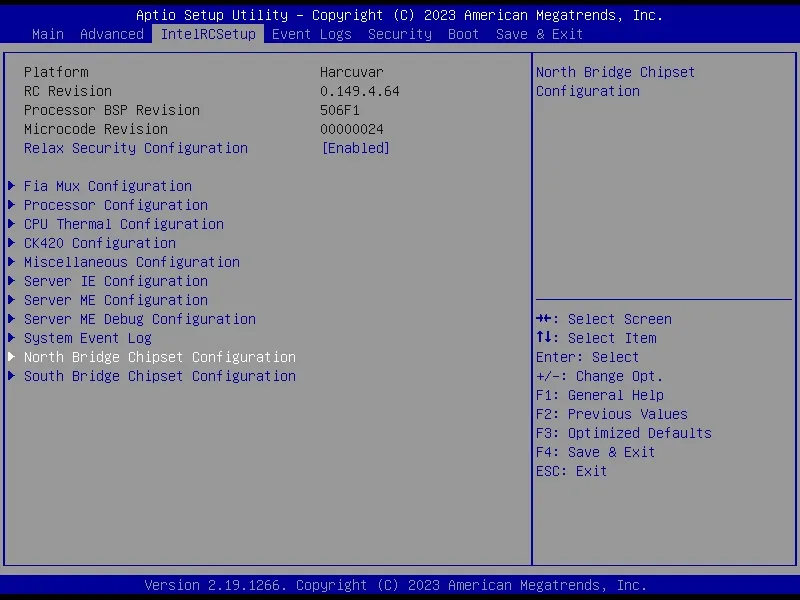Click the Enter: Select key hint
This screenshot has width=800, height=600.
tap(587, 357)
